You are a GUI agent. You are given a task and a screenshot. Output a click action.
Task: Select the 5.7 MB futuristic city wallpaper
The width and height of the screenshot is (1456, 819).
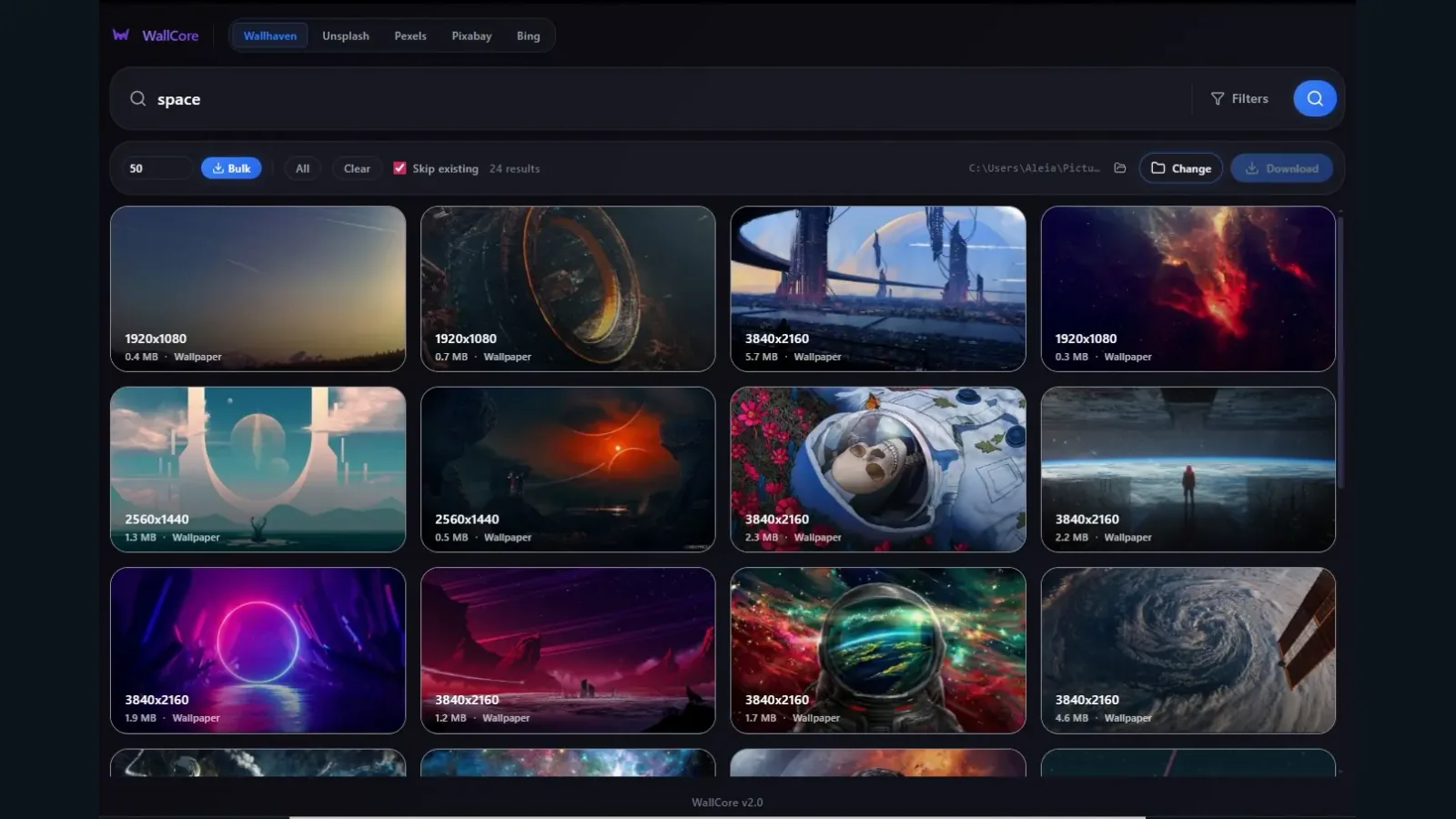(878, 288)
